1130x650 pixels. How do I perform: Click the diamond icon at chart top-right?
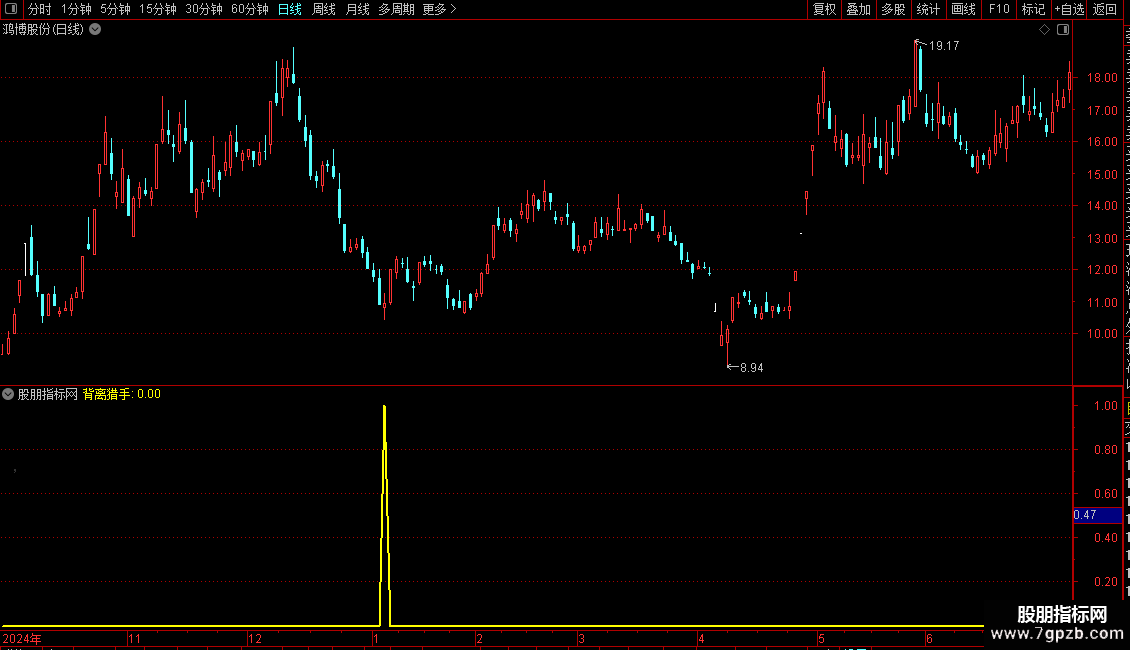(x=1044, y=30)
